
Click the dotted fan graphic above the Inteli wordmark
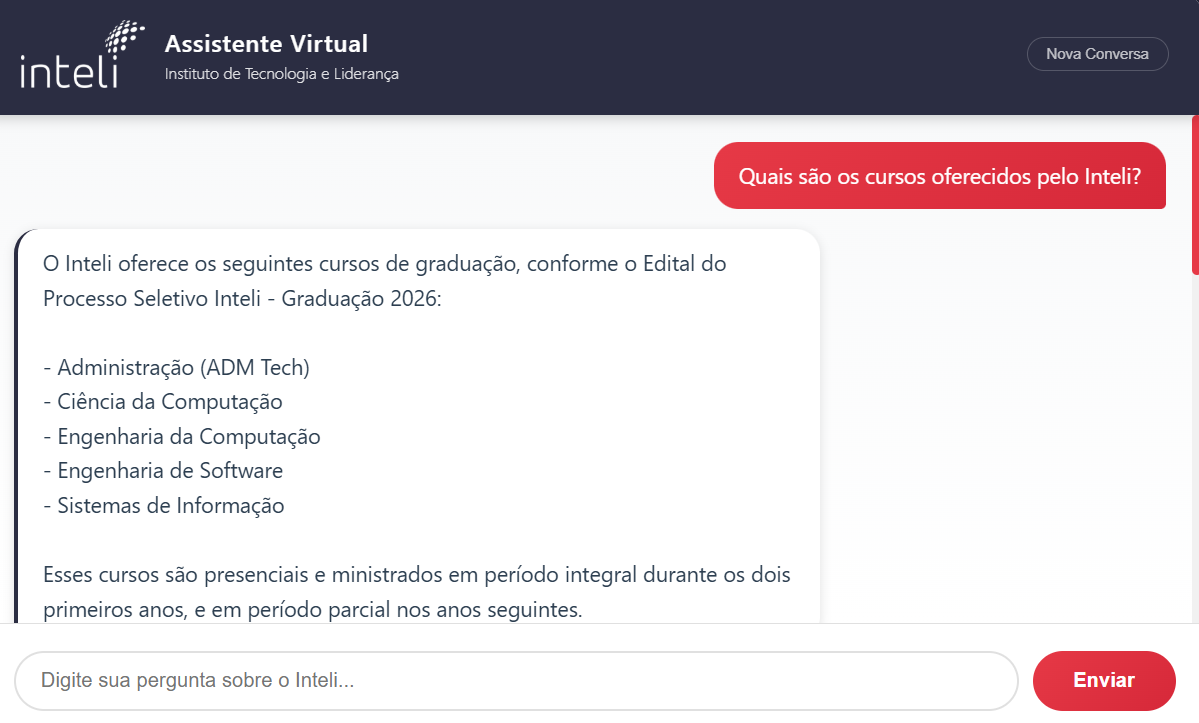(x=122, y=32)
